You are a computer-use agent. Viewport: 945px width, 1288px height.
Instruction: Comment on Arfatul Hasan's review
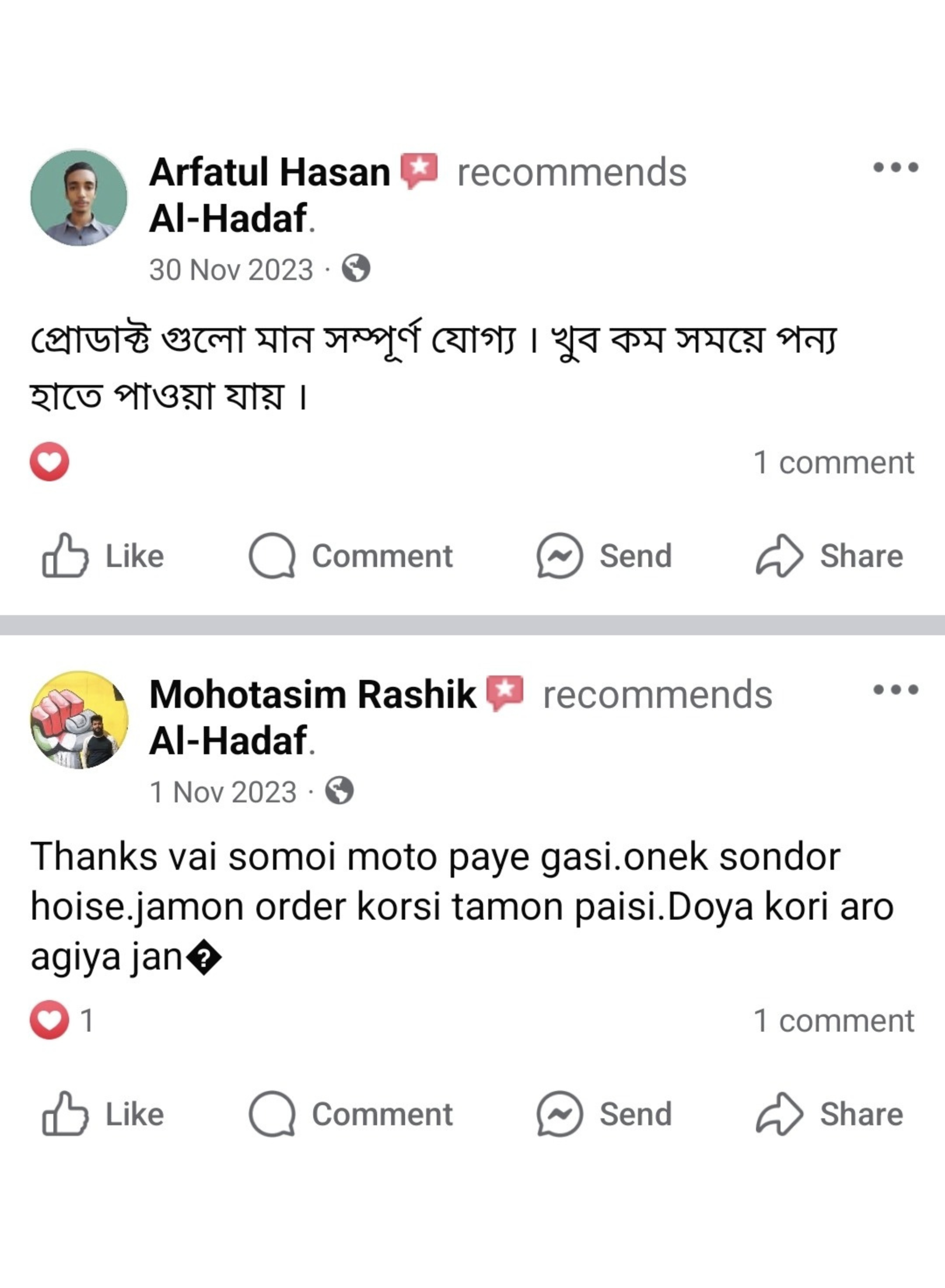(x=351, y=556)
